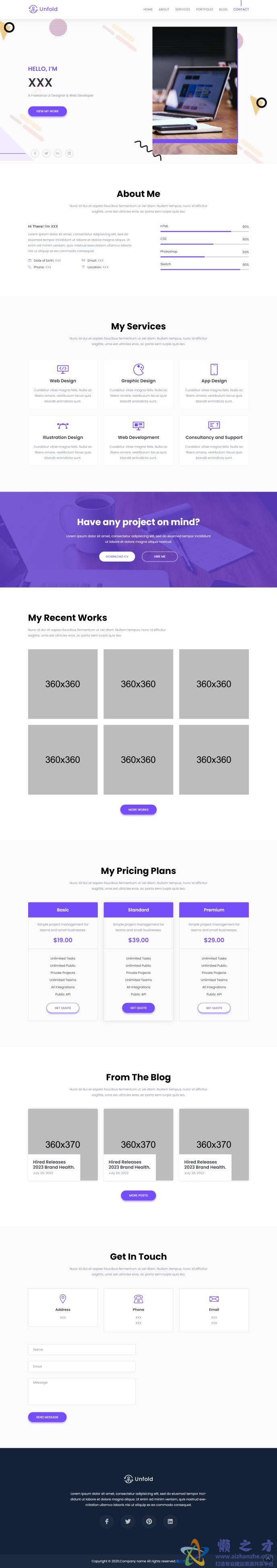Go to the Services nav link
Image resolution: width=277 pixels, height=1568 pixels.
[x=182, y=10]
